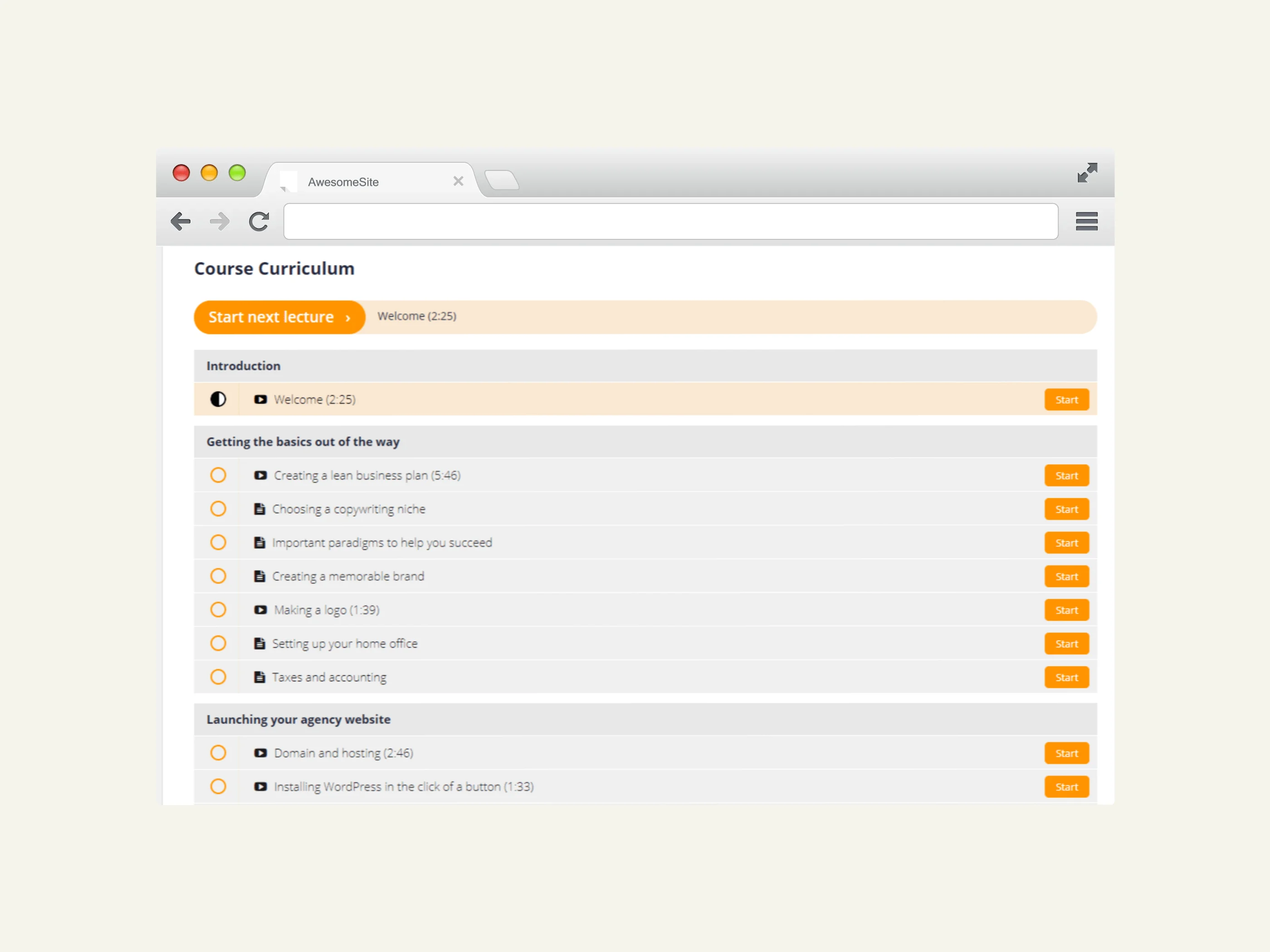
Task: Go back using the browser back arrow
Action: pyautogui.click(x=181, y=222)
